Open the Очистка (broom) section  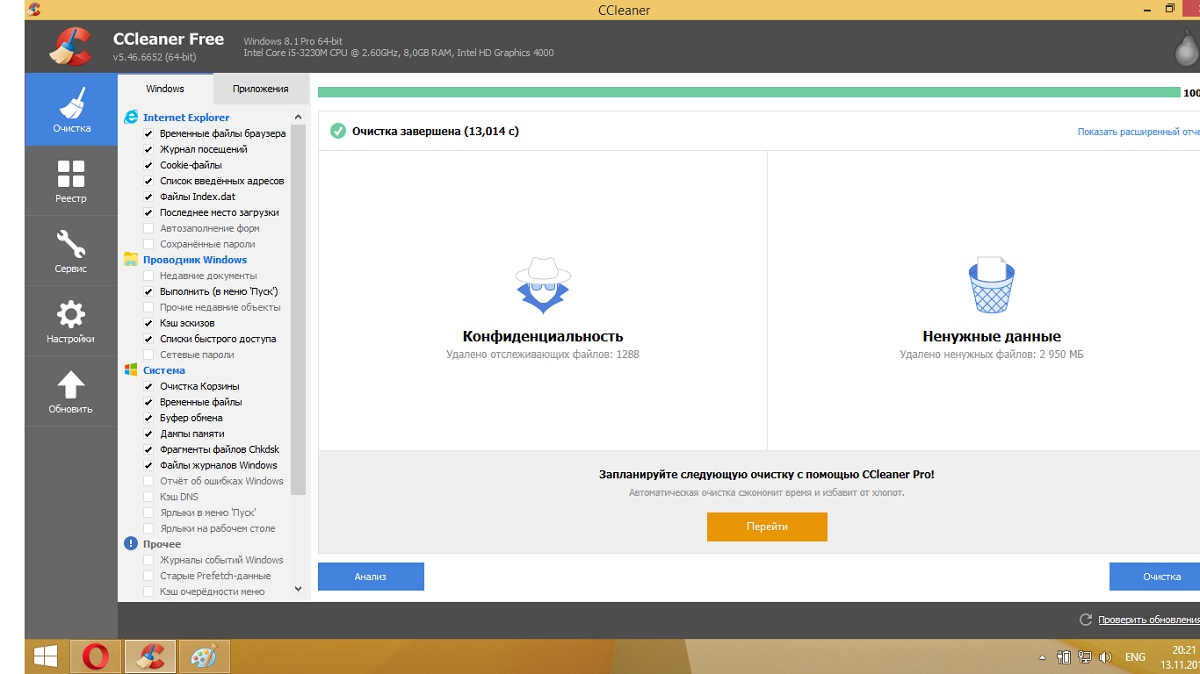coord(71,110)
